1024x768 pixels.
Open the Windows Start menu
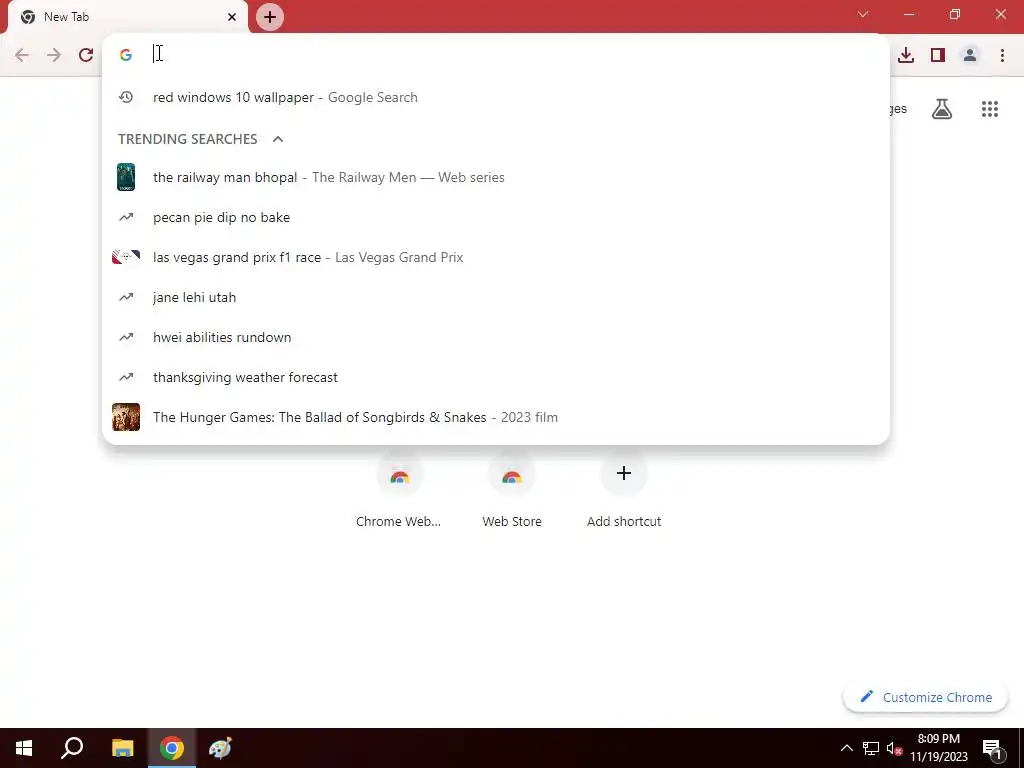(24, 748)
